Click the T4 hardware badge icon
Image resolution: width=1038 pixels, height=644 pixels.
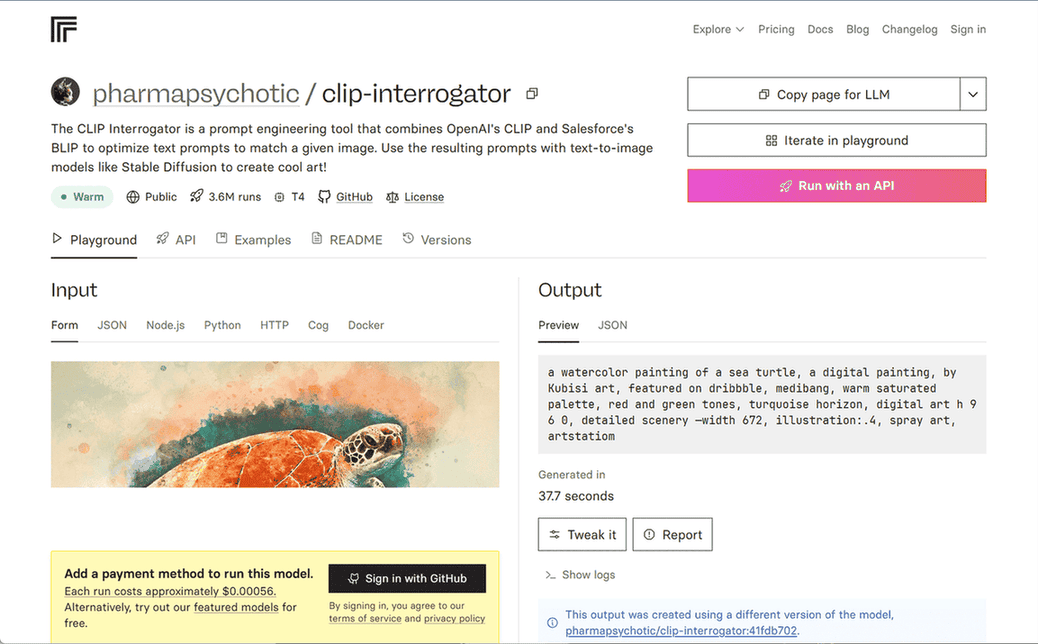(281, 196)
